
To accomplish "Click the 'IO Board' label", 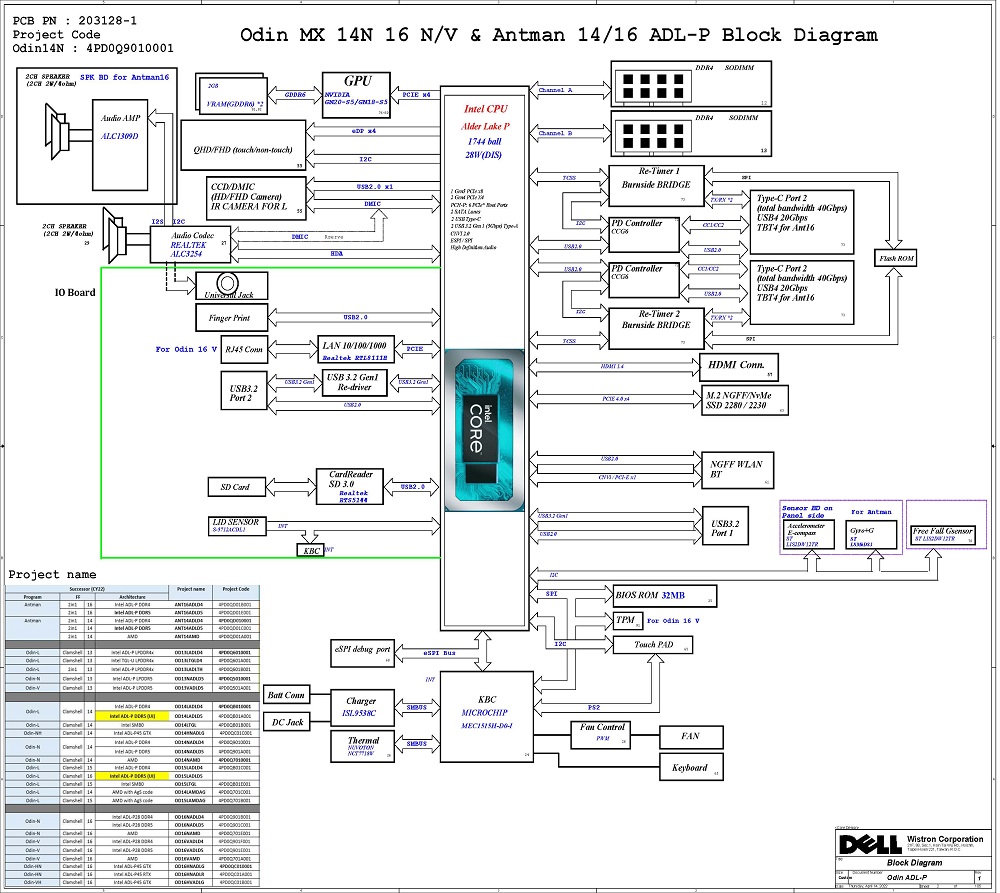I will (75, 293).
